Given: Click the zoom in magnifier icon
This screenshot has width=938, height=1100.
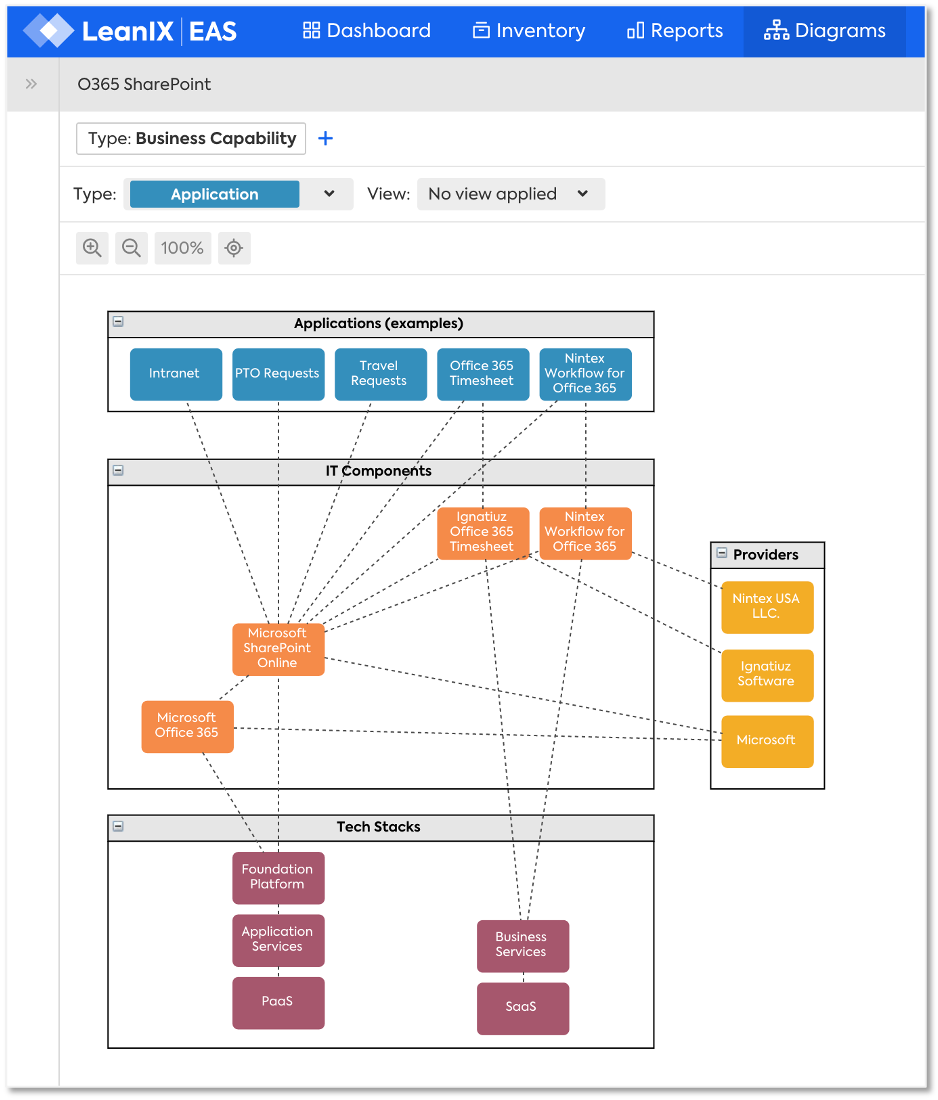Looking at the screenshot, I should (x=93, y=248).
